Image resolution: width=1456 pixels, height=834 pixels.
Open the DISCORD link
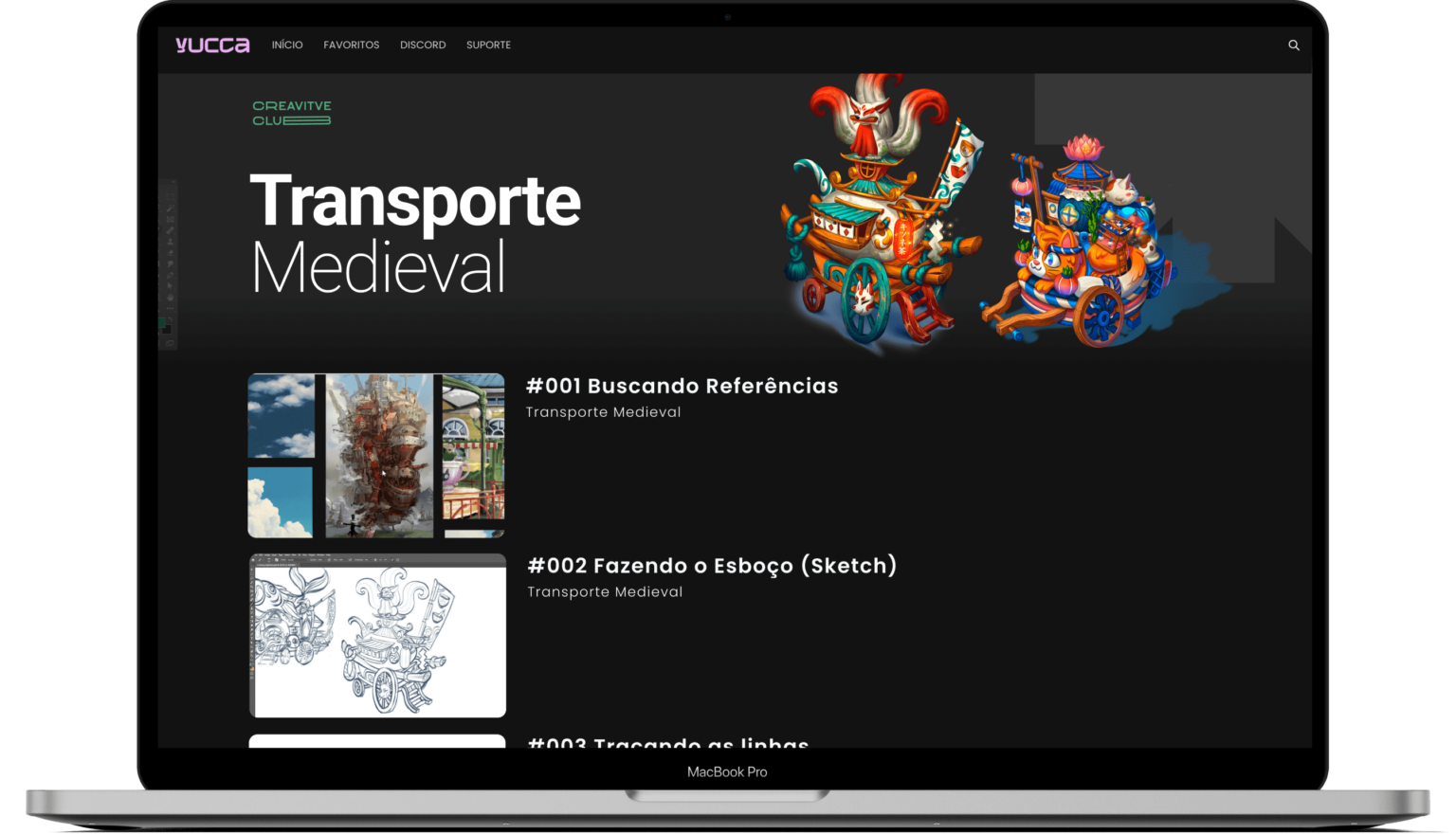tap(423, 45)
